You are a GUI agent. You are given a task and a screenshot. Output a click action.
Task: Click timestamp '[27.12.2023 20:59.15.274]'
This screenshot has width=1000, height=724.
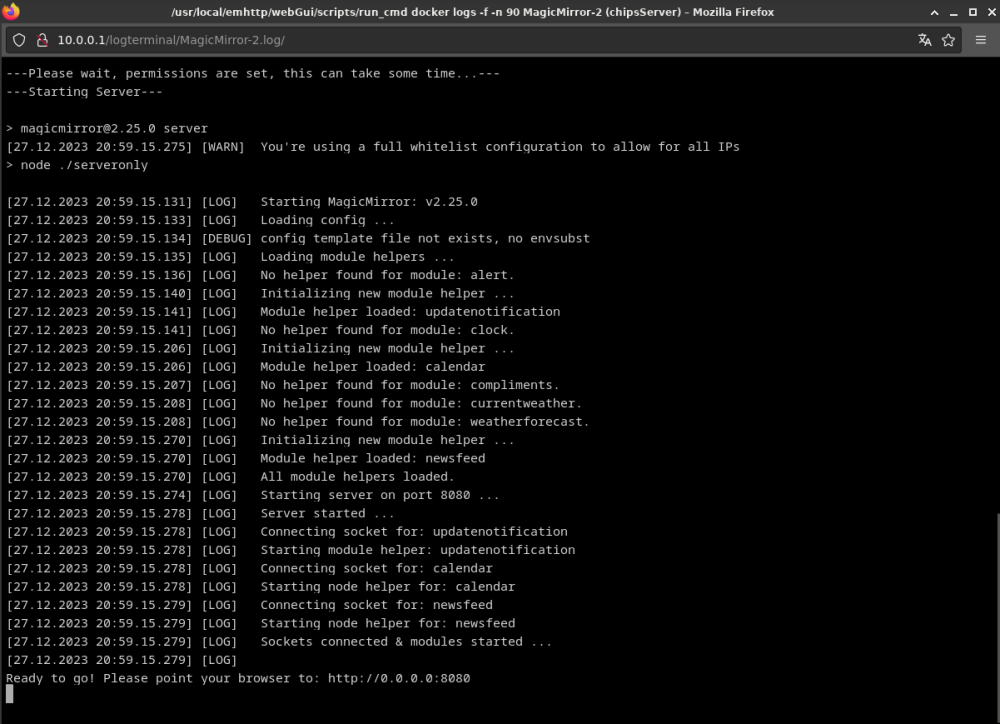(99, 495)
